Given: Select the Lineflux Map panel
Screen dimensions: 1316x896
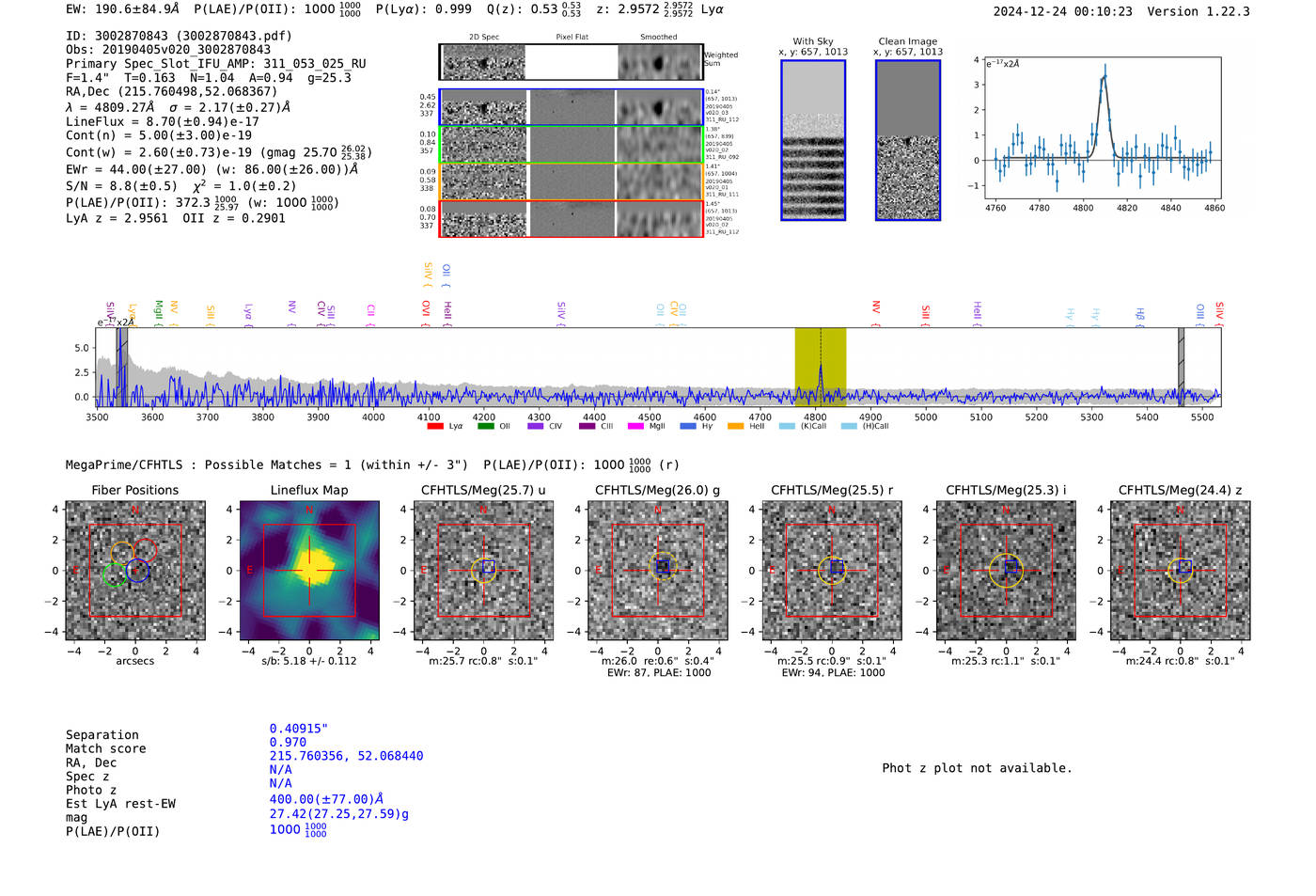Looking at the screenshot, I should click(309, 571).
